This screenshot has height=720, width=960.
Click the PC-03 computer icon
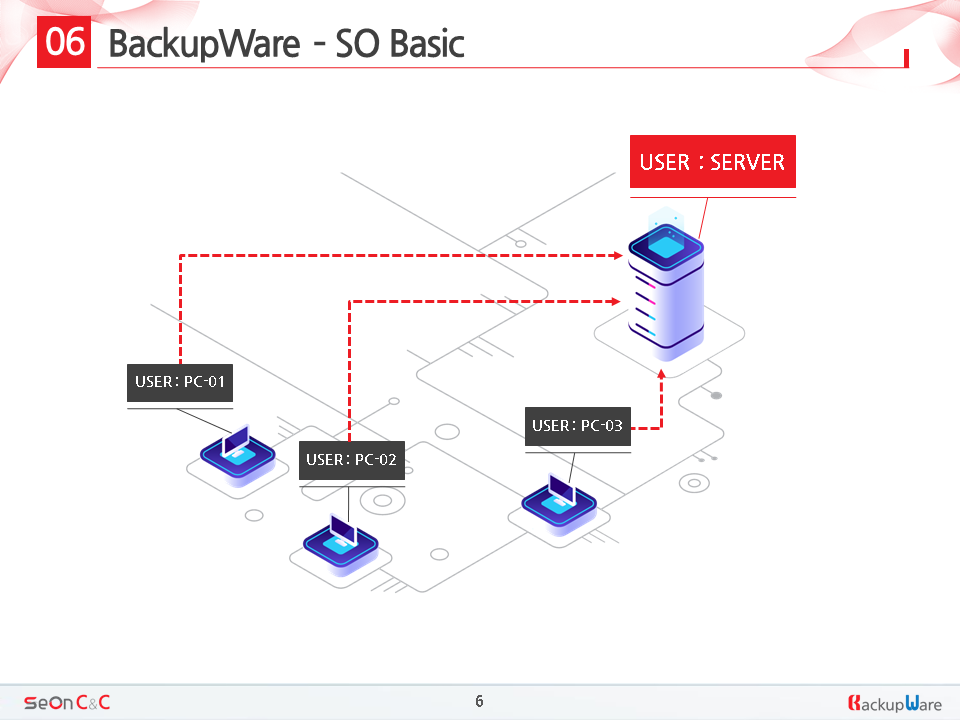pyautogui.click(x=559, y=503)
